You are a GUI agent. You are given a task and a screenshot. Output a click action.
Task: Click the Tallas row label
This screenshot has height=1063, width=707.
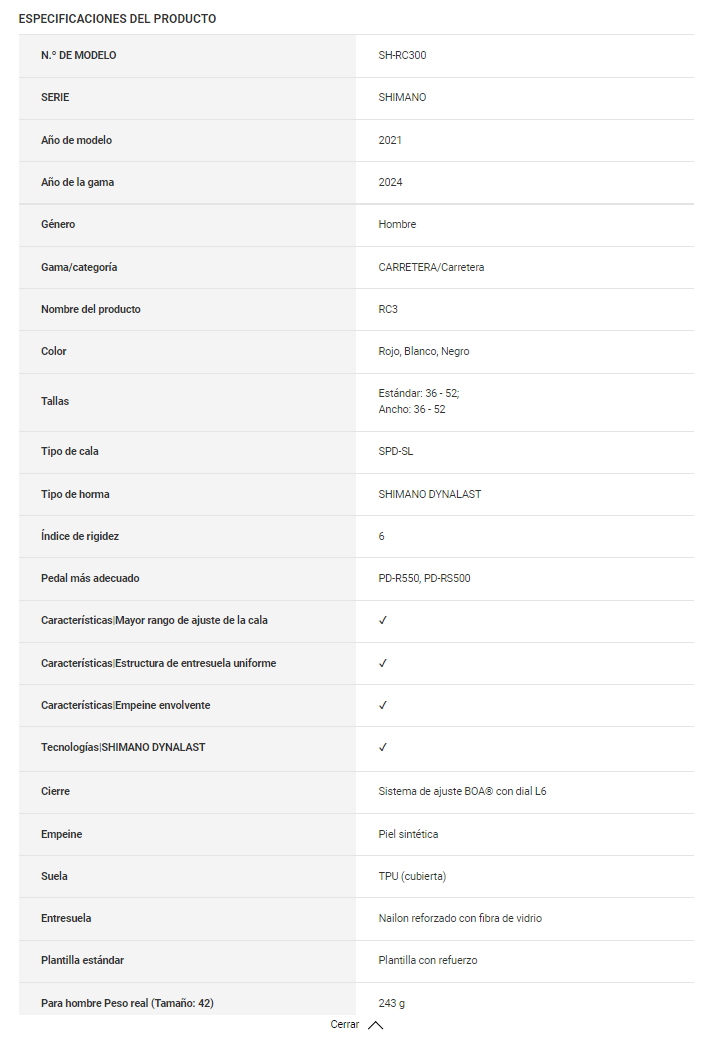click(55, 401)
